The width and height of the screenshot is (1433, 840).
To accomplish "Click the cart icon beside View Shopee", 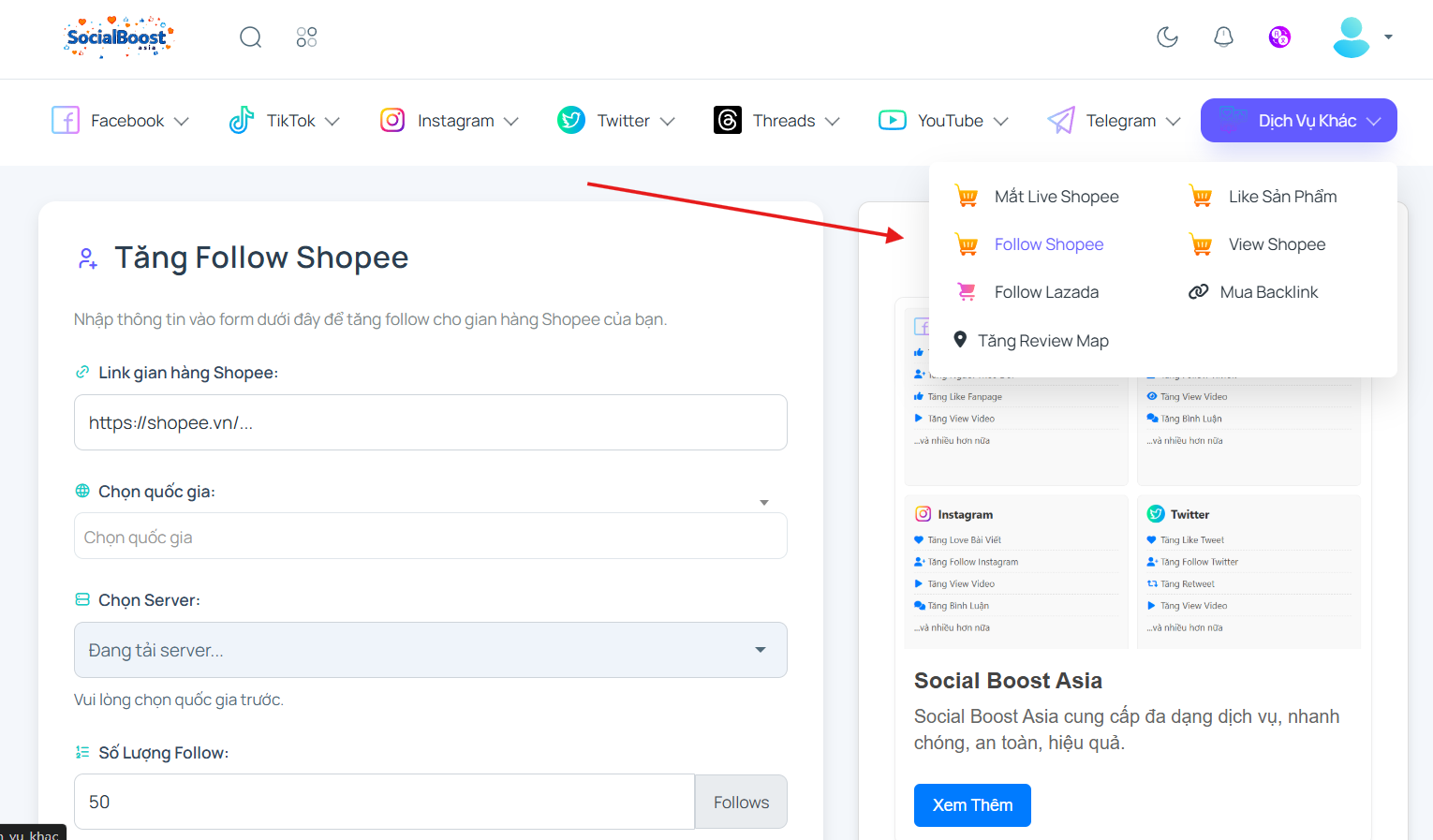I will pos(1201,244).
